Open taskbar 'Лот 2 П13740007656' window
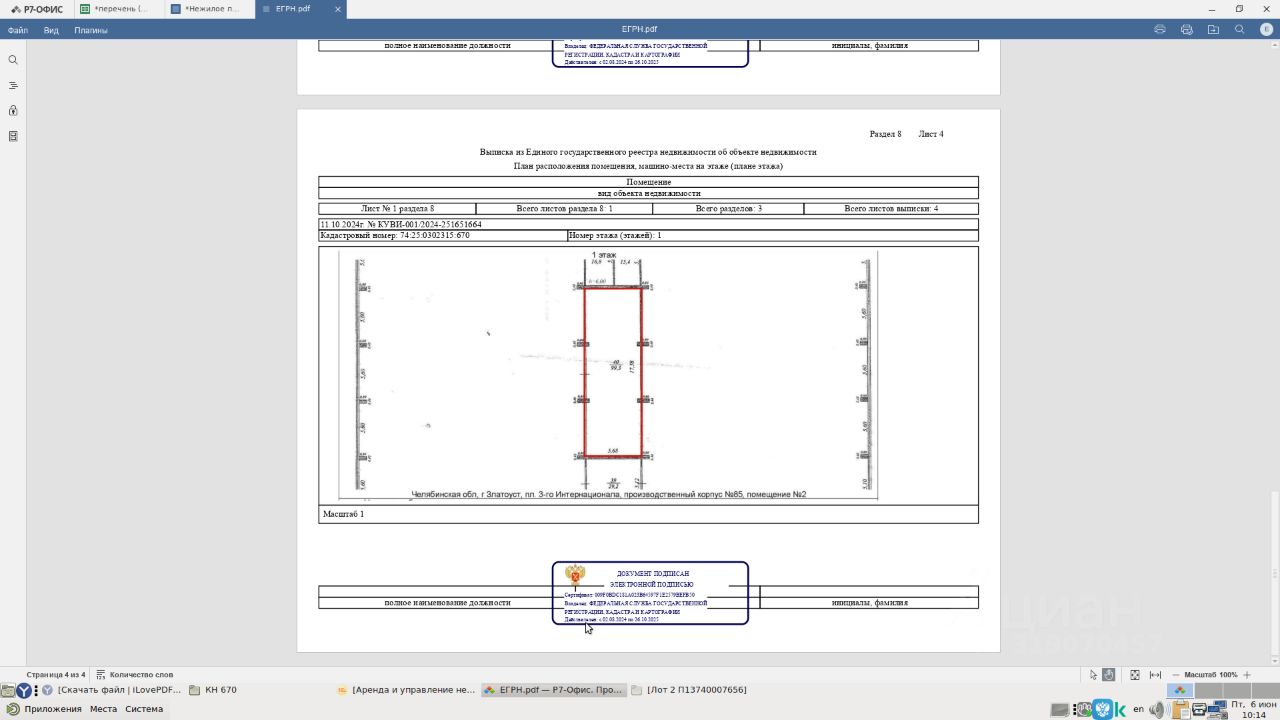 tap(689, 690)
